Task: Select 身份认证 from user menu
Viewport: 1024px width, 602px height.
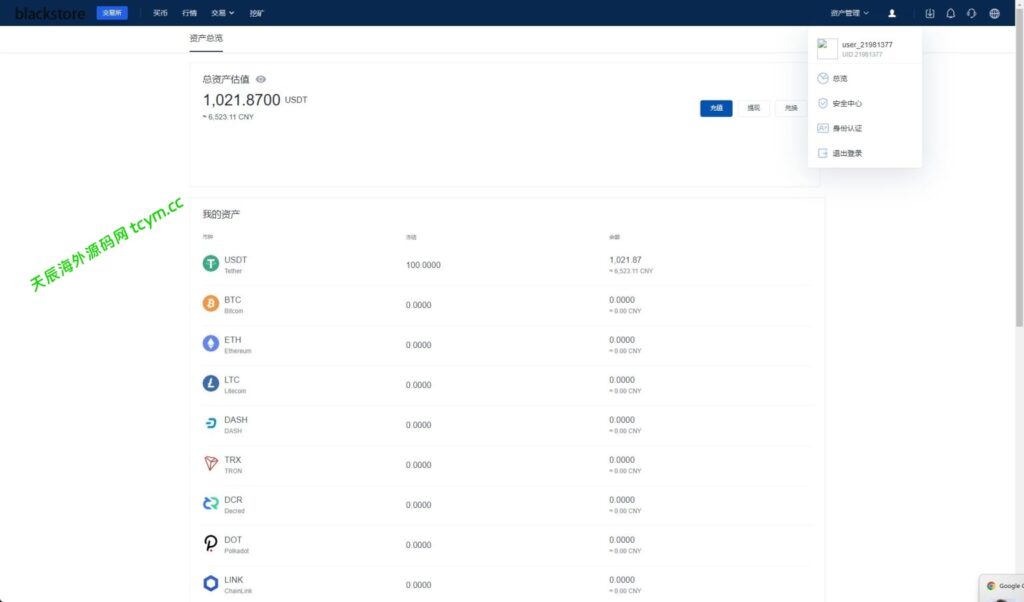Action: tap(846, 128)
